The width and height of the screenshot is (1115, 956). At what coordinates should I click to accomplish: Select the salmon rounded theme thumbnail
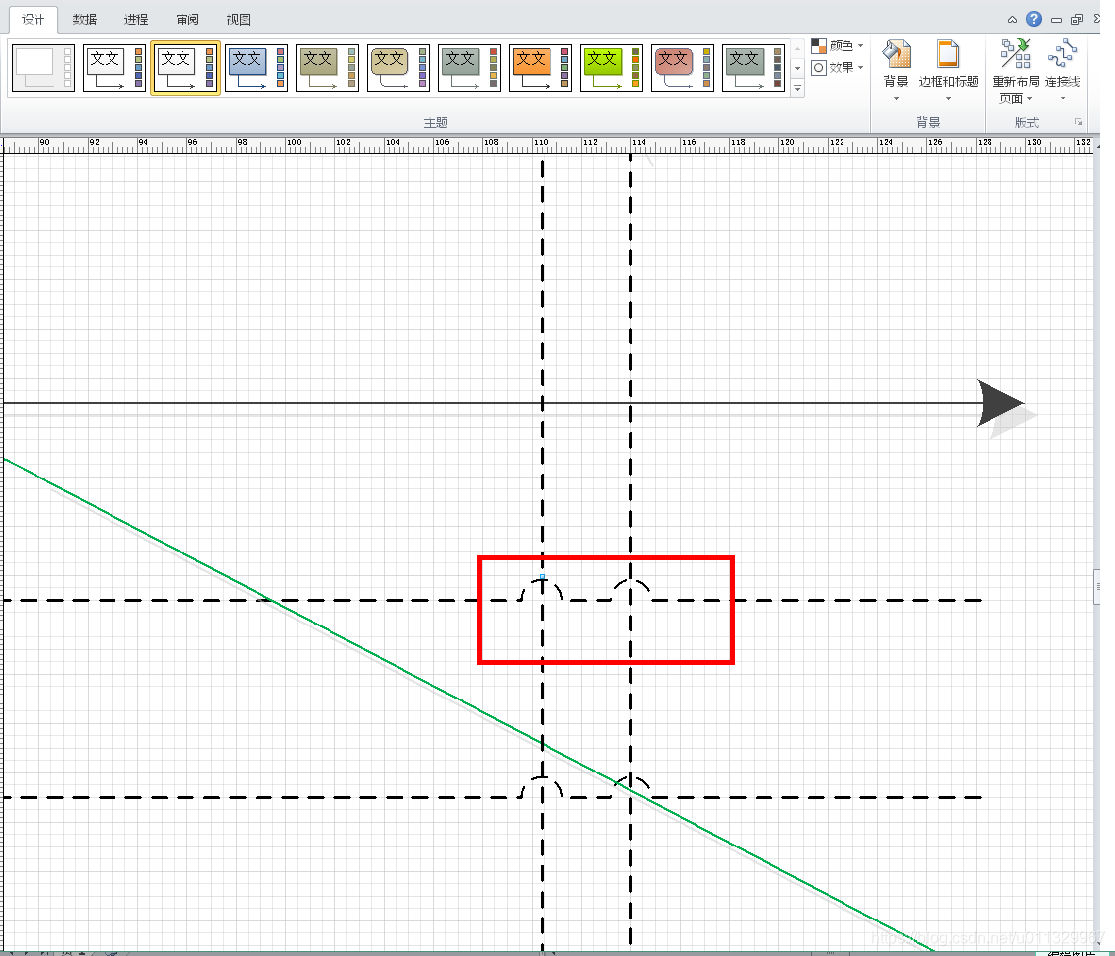(x=683, y=68)
